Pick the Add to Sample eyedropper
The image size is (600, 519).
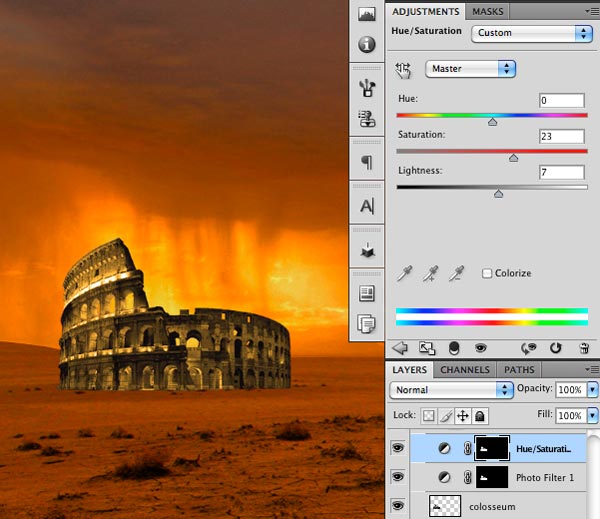(430, 273)
